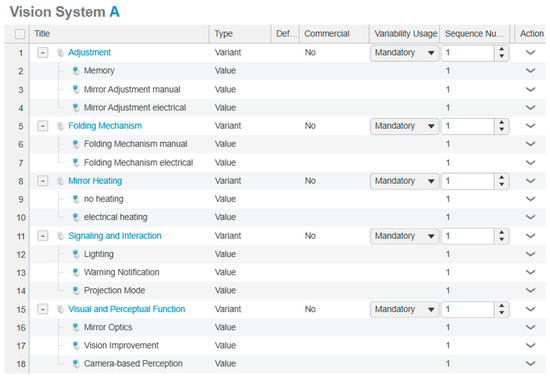Click the icon next to Warning Notification
Viewport: 550px width, 378px height.
point(76,272)
